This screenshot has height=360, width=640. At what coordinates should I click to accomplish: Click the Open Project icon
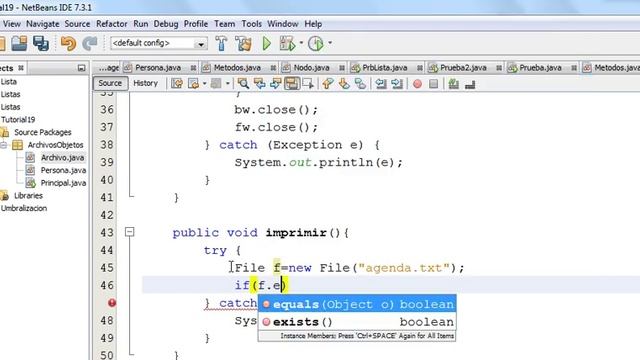click(x=19, y=43)
